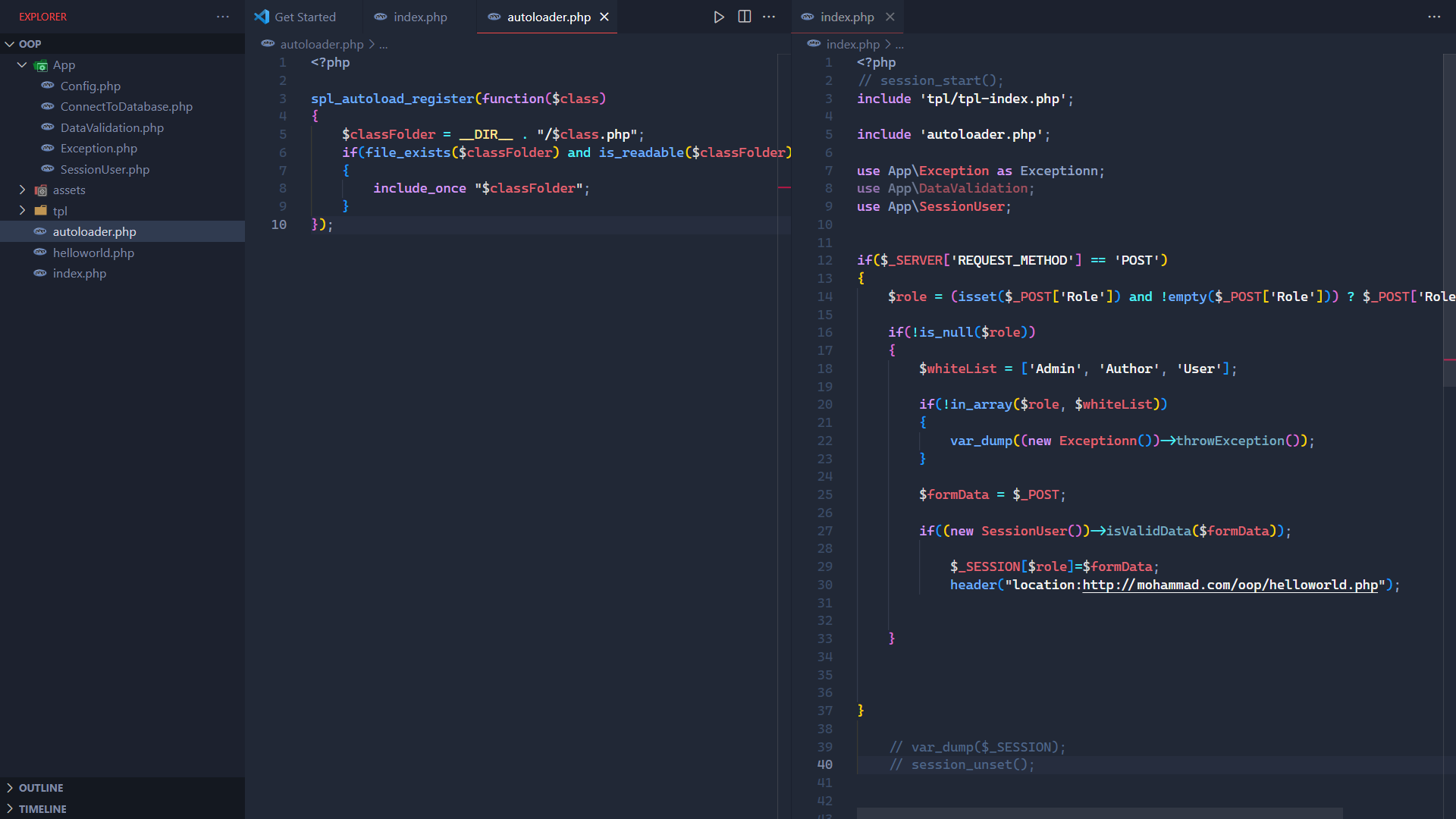The width and height of the screenshot is (1456, 819).
Task: Click $formData = $_POST line
Action: click(993, 494)
